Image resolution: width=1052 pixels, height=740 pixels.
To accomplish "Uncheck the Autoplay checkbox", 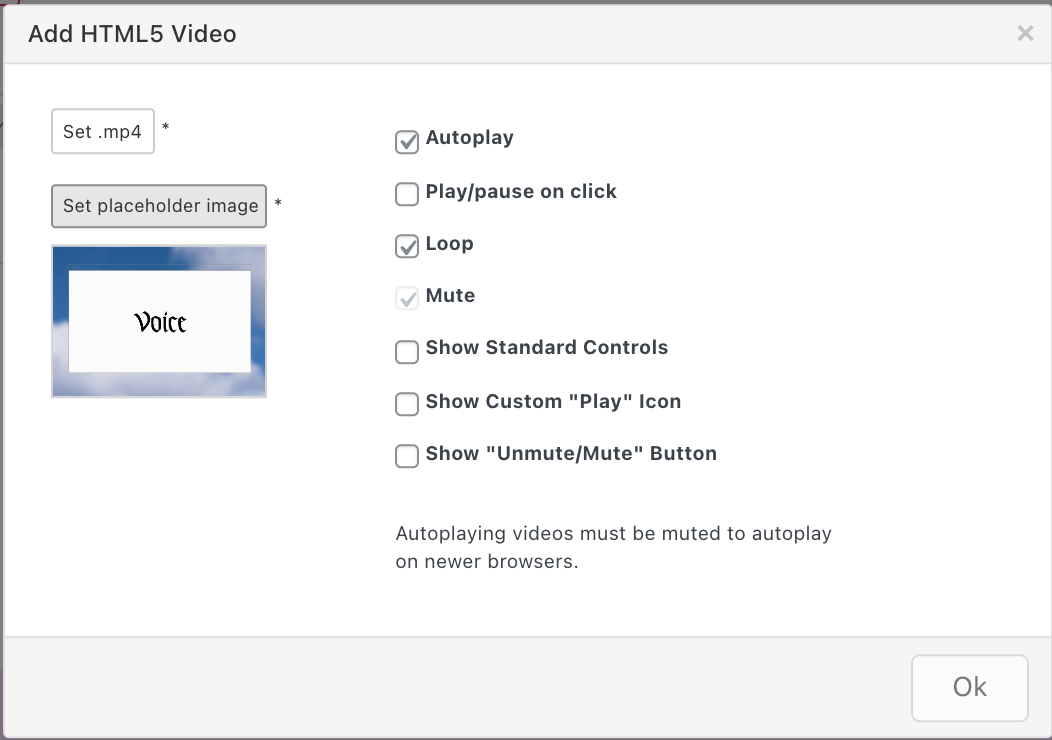I will (407, 142).
